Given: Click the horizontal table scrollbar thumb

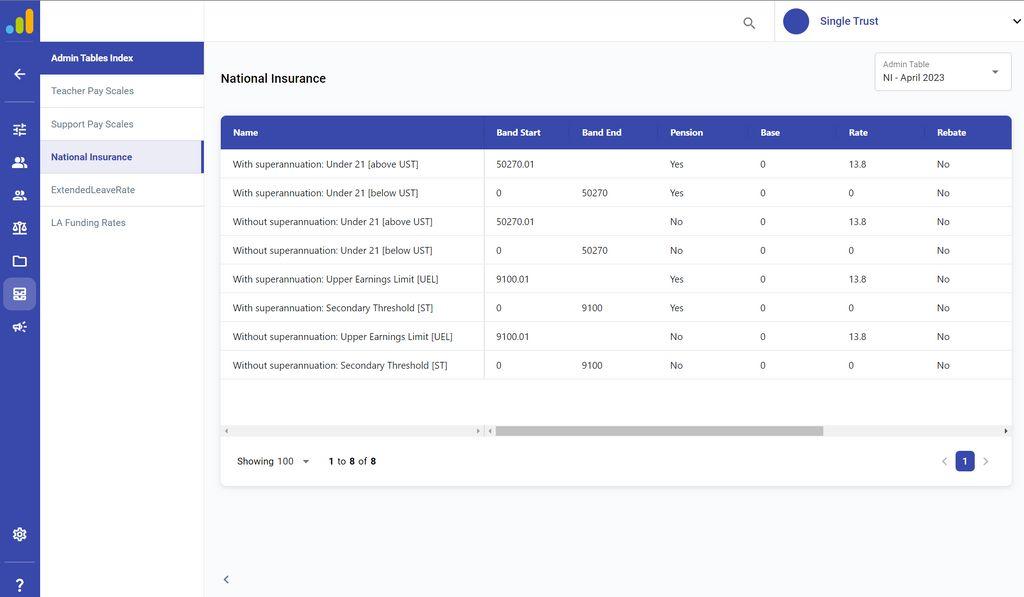Looking at the screenshot, I should 659,431.
